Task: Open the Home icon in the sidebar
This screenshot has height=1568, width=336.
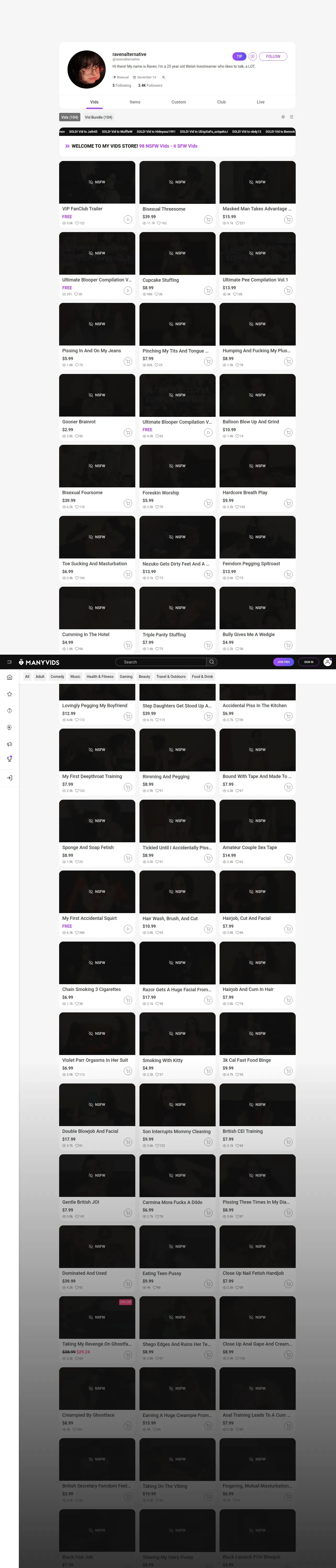Action: pyautogui.click(x=9, y=677)
